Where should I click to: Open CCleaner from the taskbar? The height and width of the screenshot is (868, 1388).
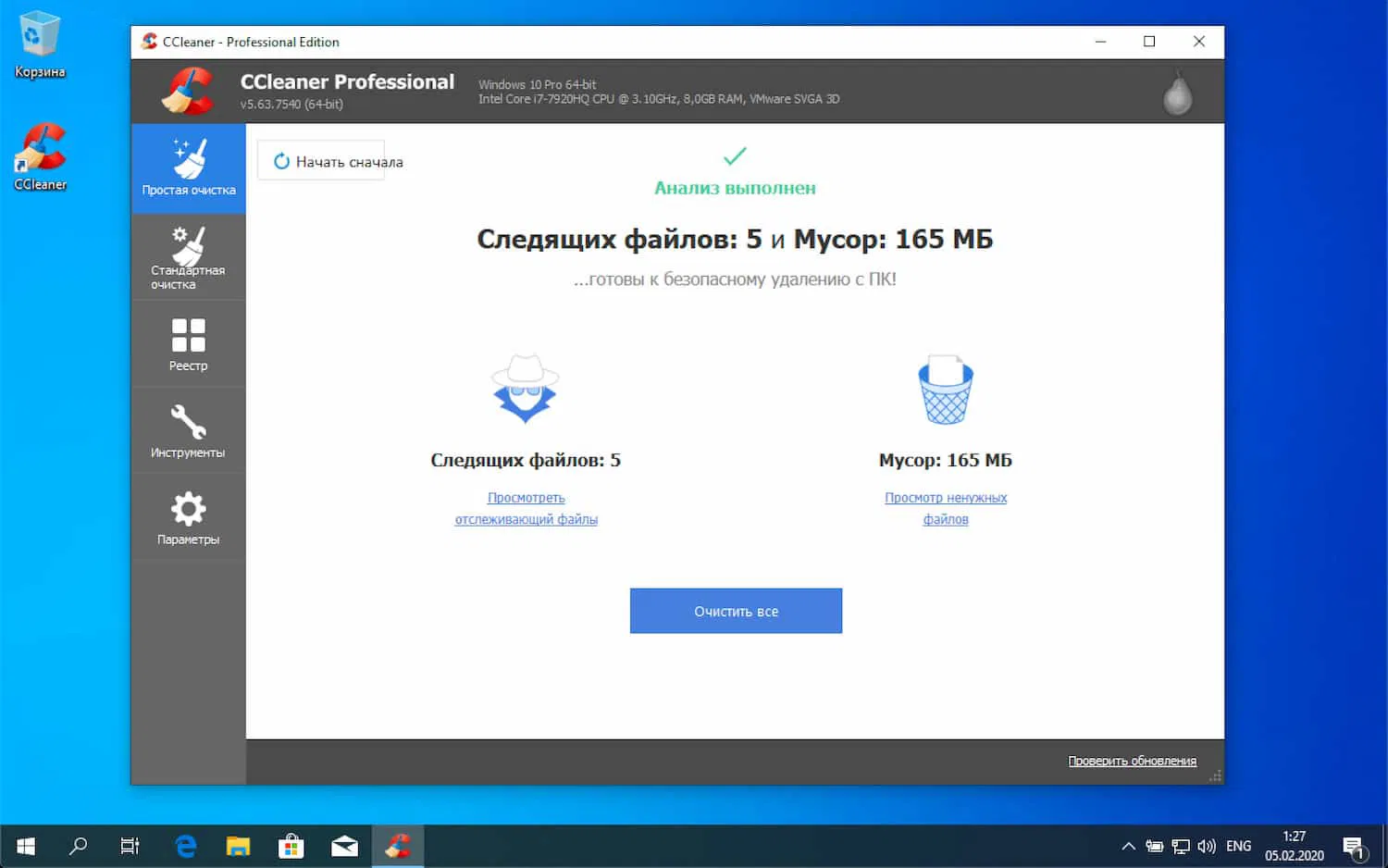(398, 845)
